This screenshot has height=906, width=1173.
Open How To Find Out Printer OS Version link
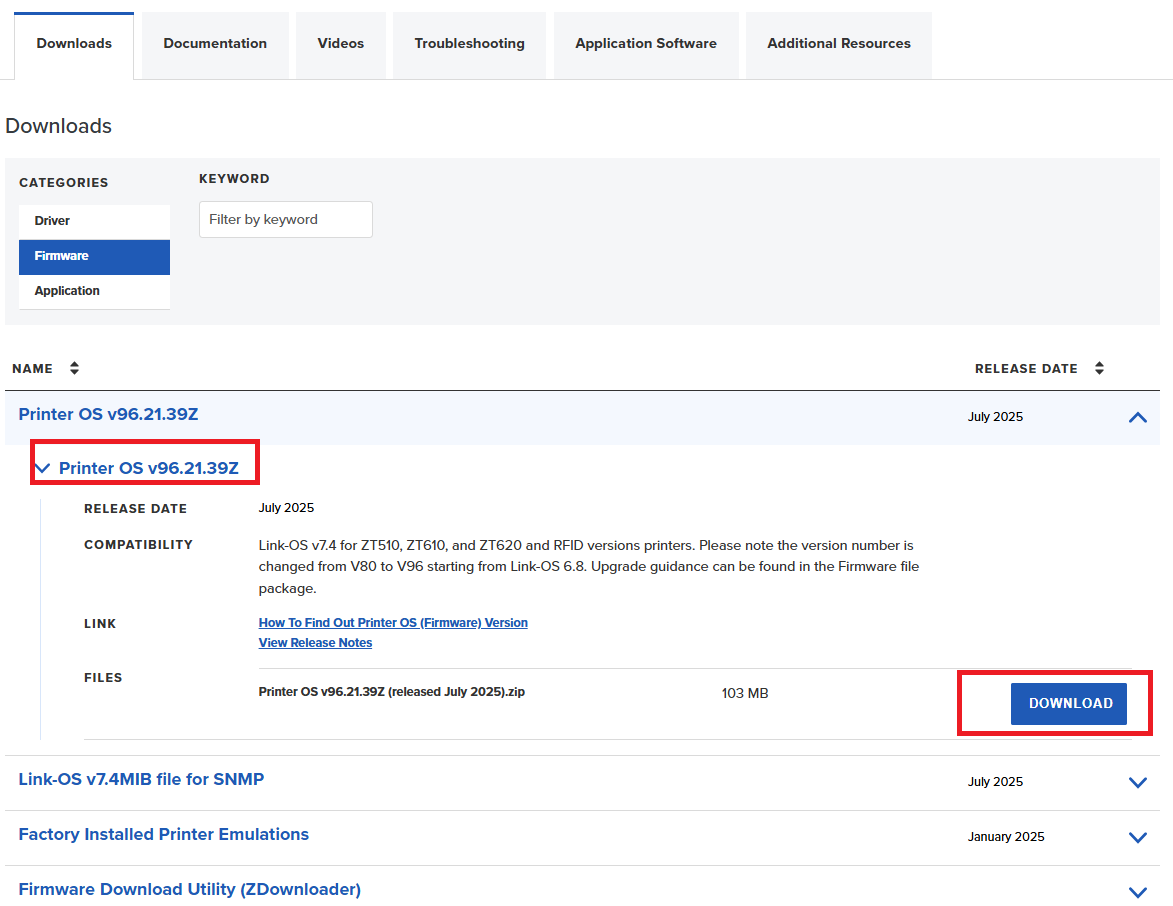tap(393, 623)
